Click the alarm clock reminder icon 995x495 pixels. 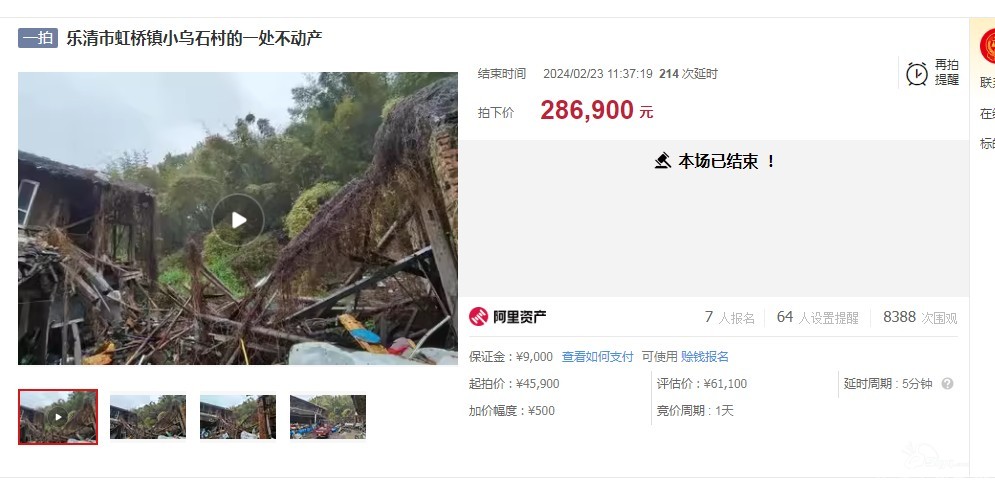[916, 74]
